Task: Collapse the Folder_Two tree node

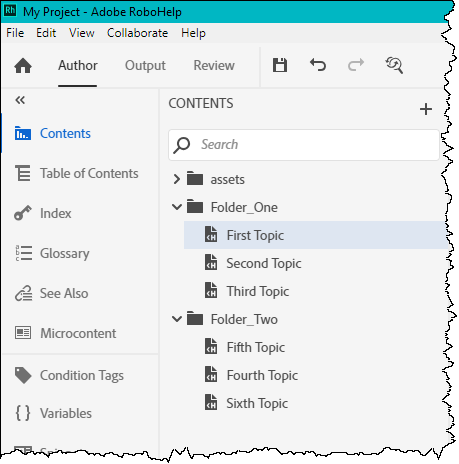Action: pos(177,319)
